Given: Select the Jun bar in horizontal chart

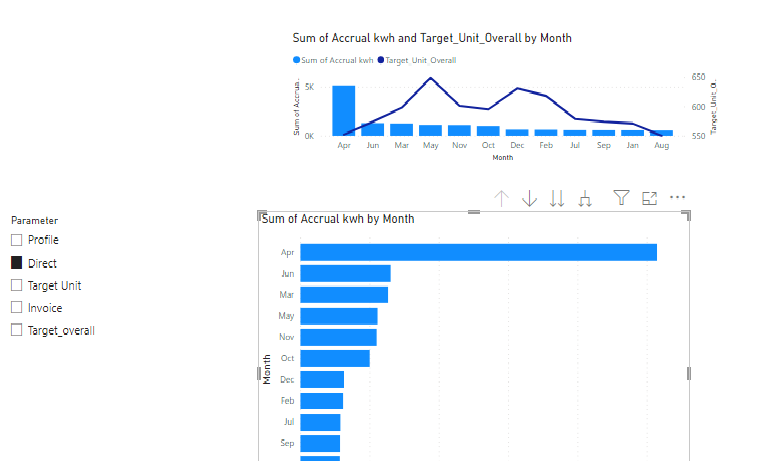Looking at the screenshot, I should tap(346, 273).
